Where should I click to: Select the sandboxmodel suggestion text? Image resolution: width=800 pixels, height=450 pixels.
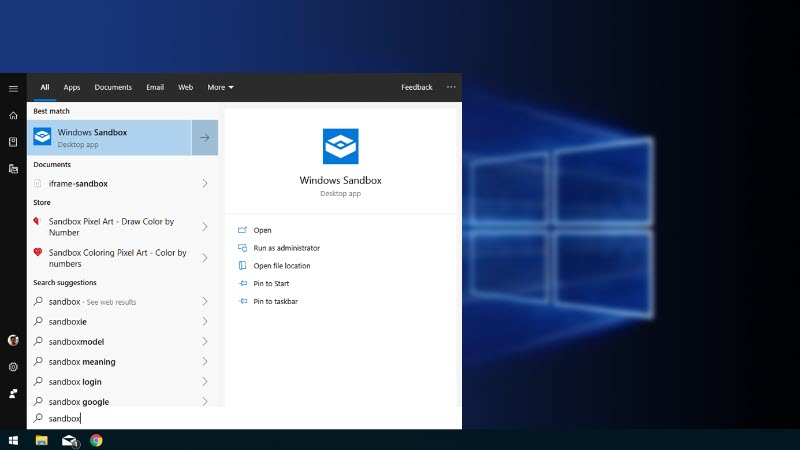pos(76,341)
